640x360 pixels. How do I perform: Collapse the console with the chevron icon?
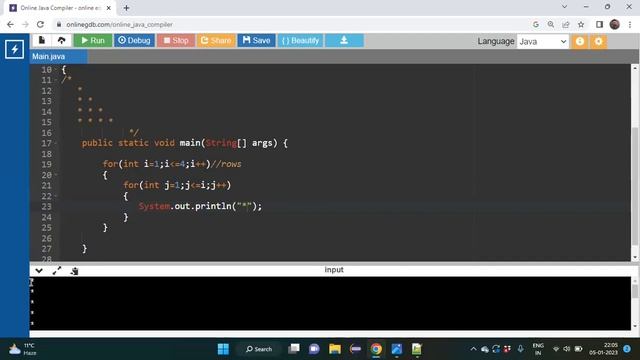point(39,270)
